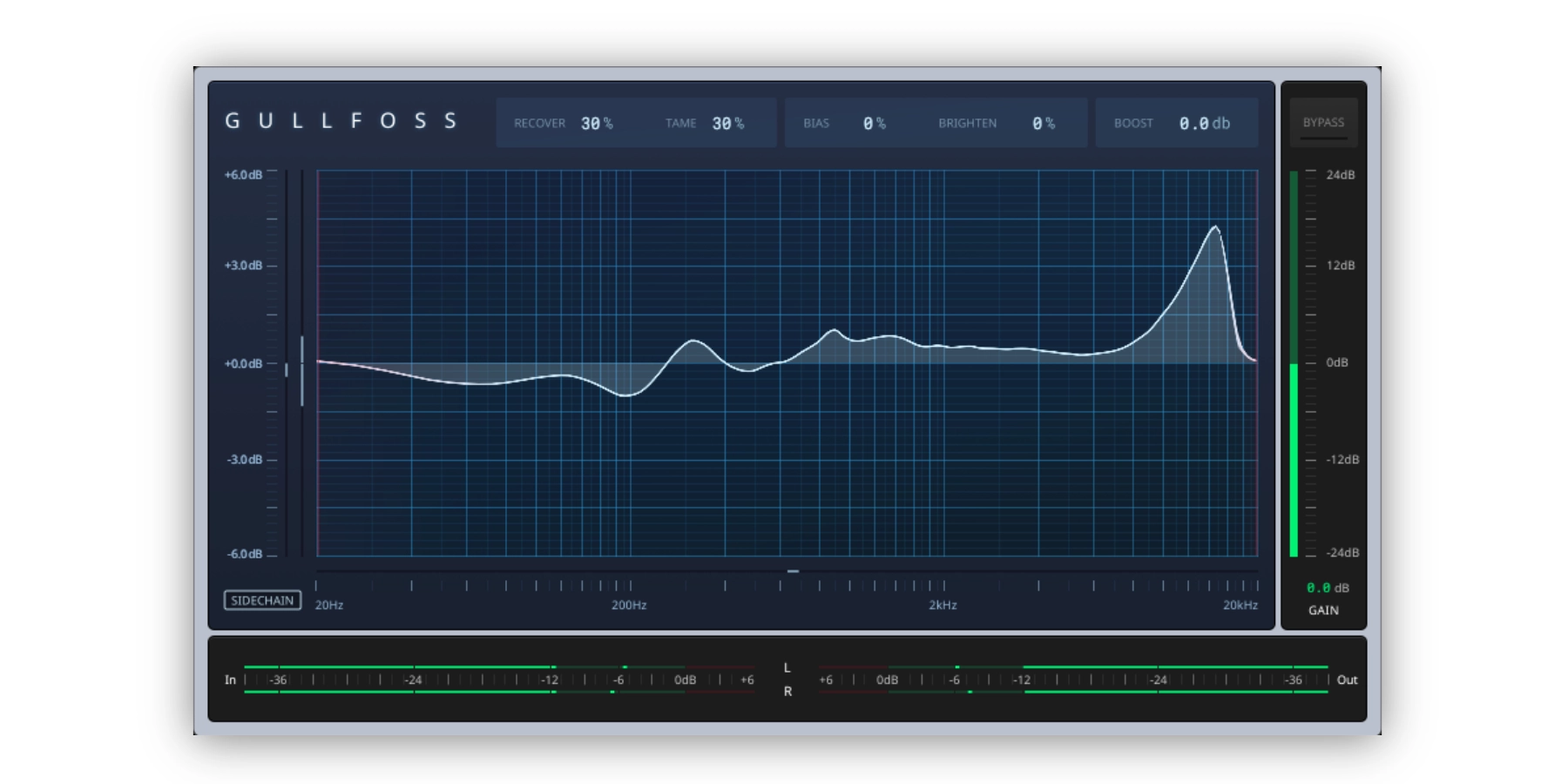Click the 2kHz label on frequency ruler
The image size is (1568, 784).
(943, 605)
